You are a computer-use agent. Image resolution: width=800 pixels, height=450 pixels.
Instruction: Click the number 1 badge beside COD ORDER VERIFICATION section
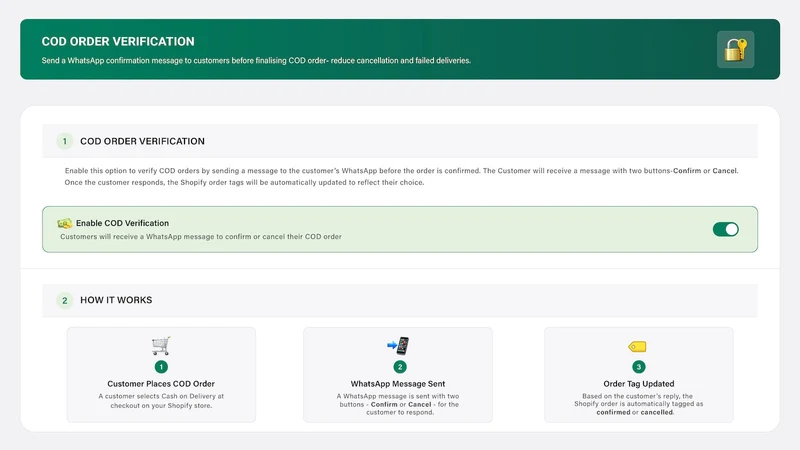coord(65,141)
